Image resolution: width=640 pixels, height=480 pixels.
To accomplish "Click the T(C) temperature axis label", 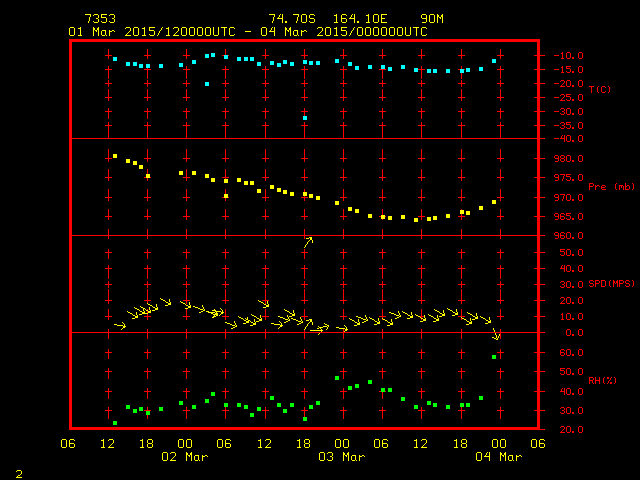I will click(x=599, y=90).
